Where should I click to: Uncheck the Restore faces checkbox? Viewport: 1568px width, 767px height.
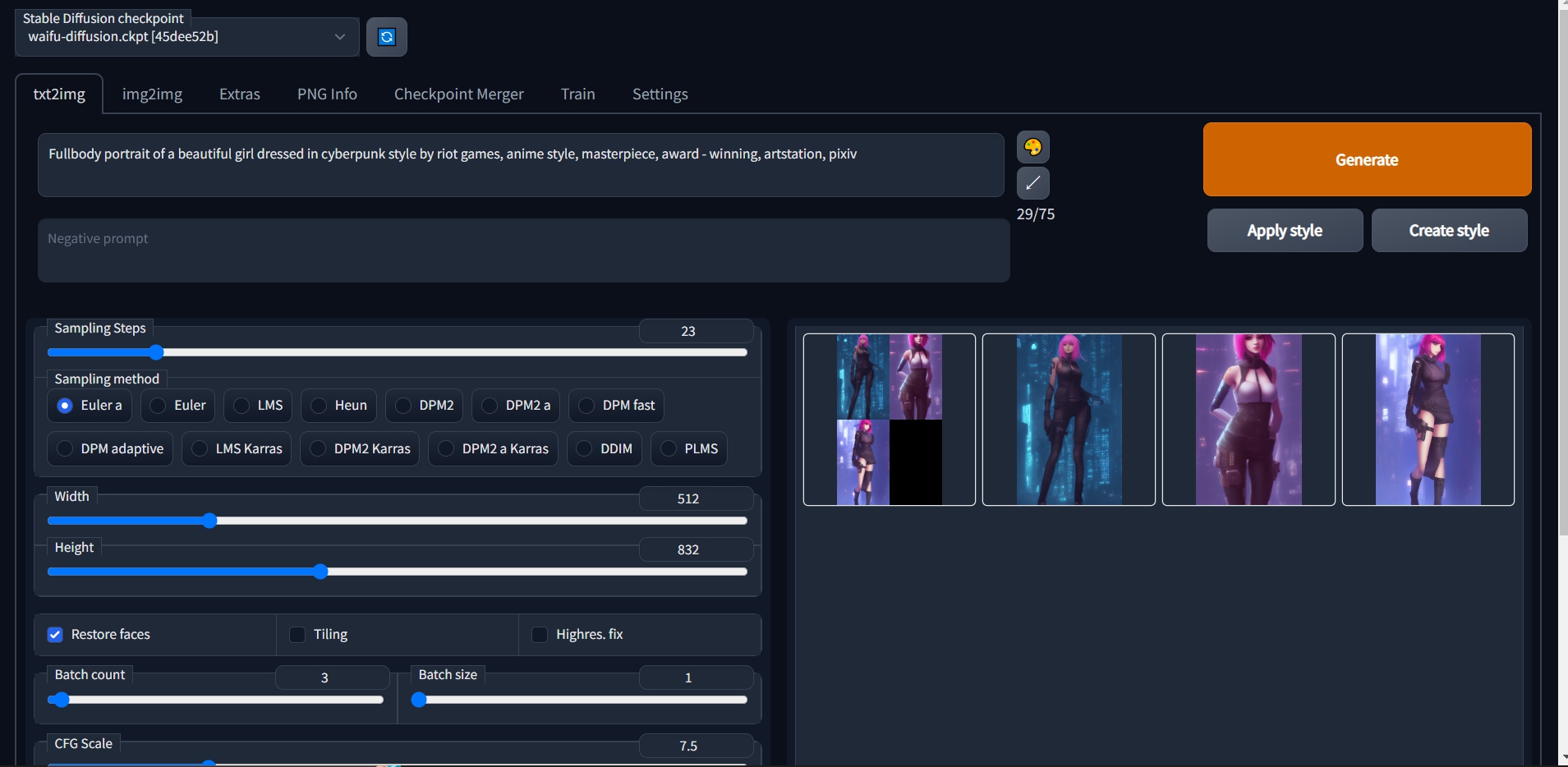point(55,635)
